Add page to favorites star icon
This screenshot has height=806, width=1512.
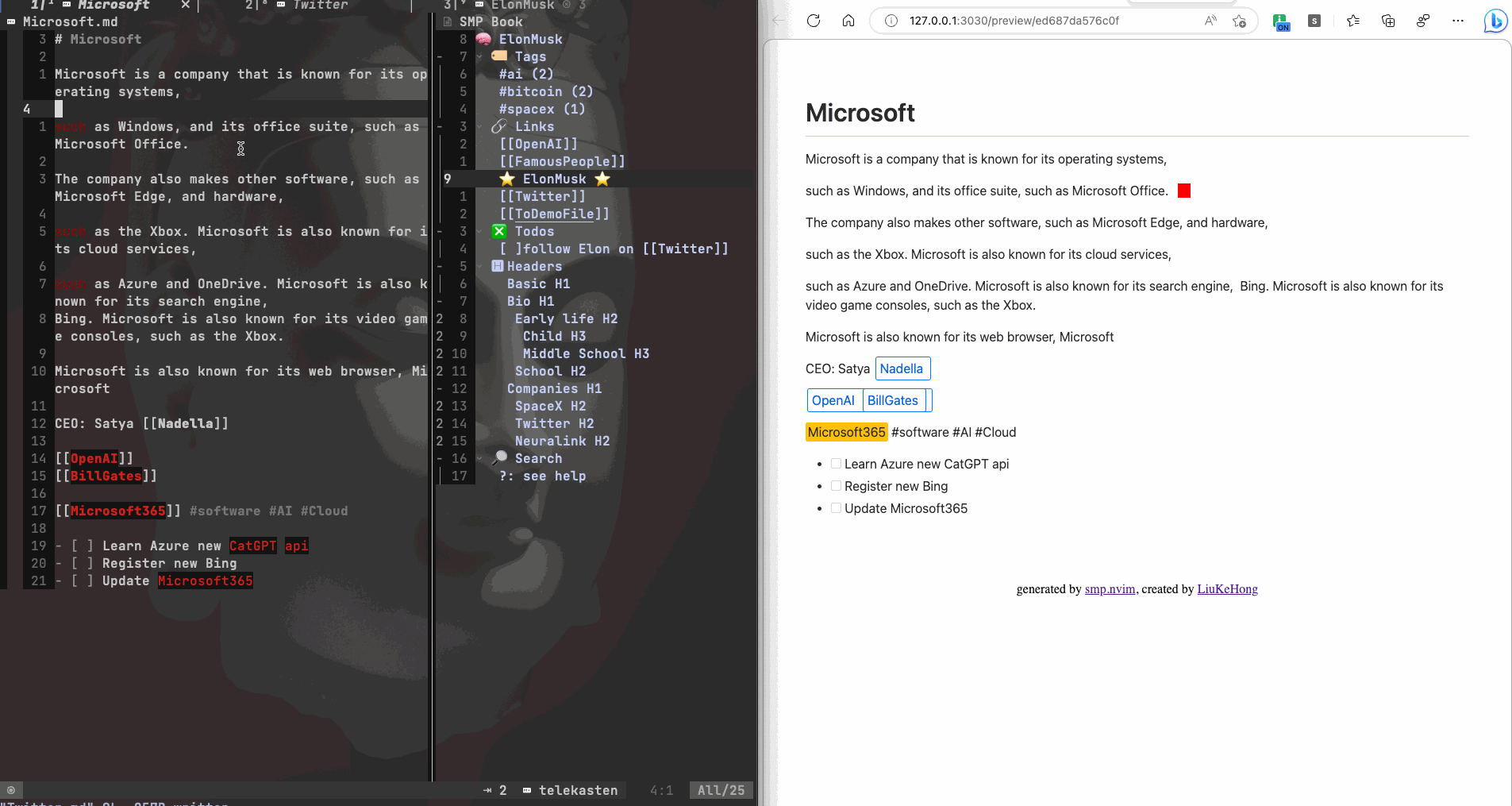1239,21
